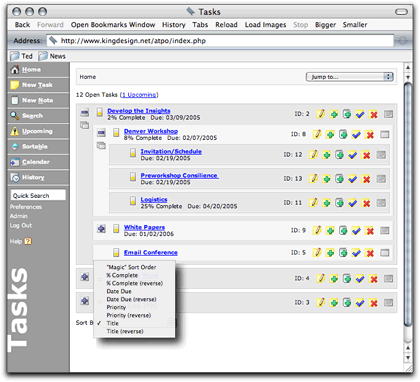Click into the Quick Search field
This screenshot has width=420, height=382.
coord(38,195)
